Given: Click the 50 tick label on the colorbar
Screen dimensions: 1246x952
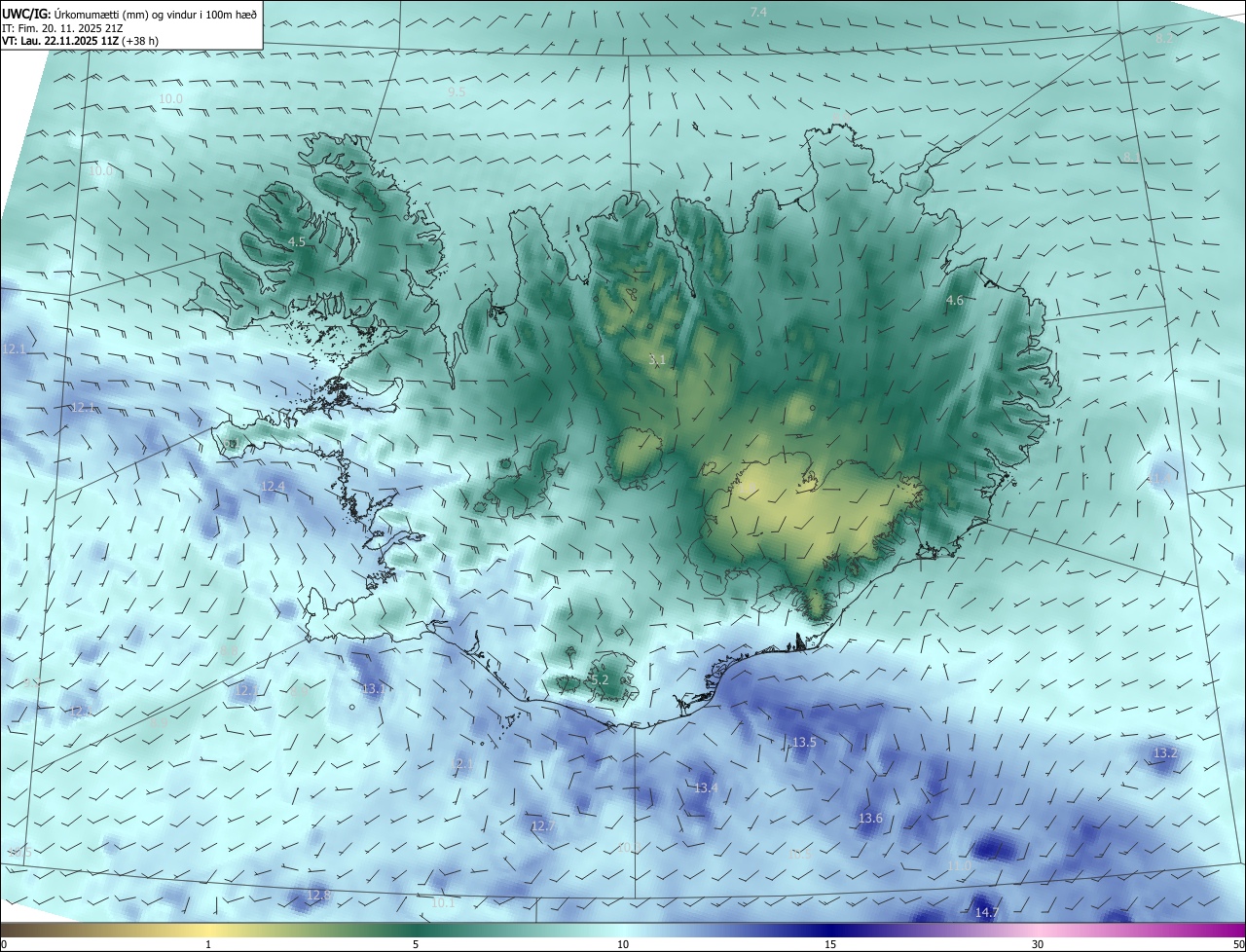Looking at the screenshot, I should click(x=1237, y=944).
